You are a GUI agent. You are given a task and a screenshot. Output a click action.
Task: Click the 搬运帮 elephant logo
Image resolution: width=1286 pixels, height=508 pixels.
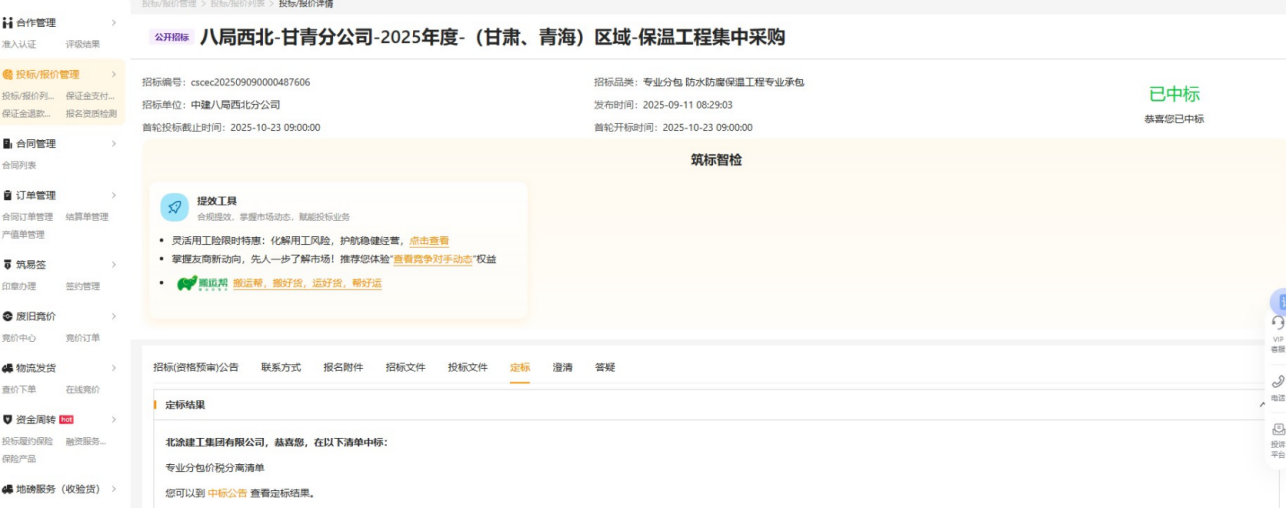201,283
